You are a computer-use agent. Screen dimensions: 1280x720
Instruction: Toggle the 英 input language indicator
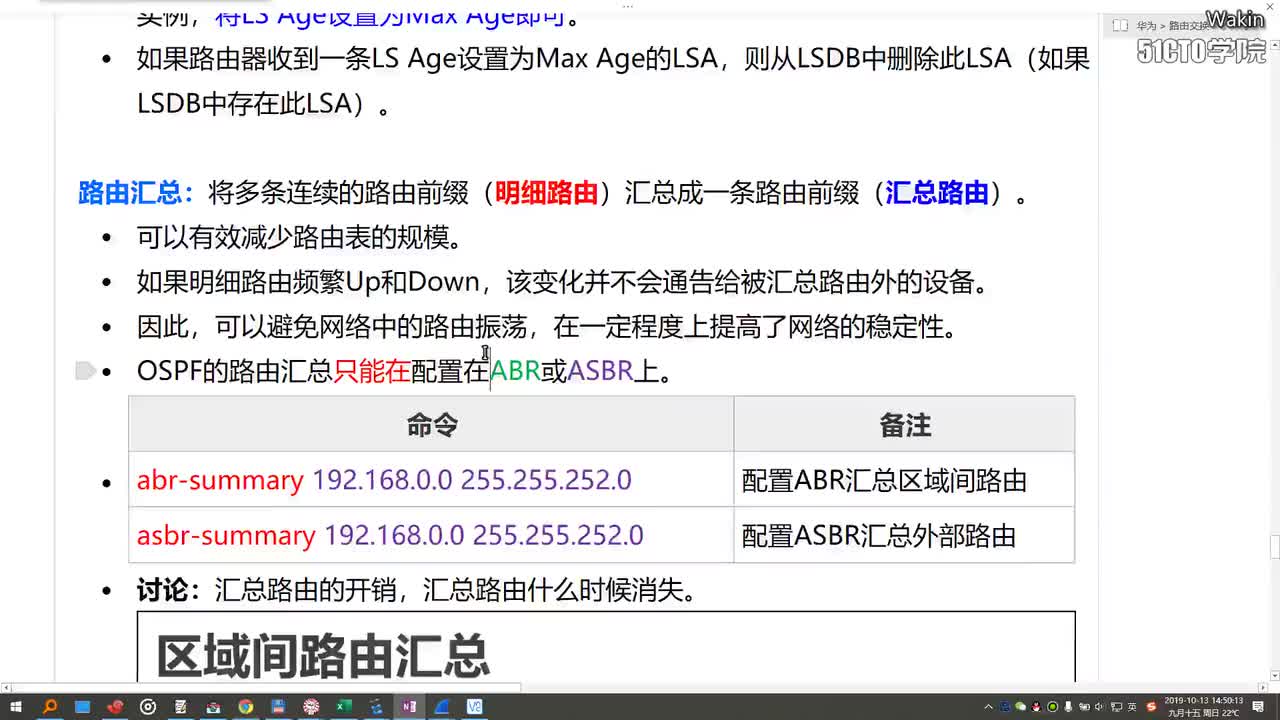[x=1132, y=707]
